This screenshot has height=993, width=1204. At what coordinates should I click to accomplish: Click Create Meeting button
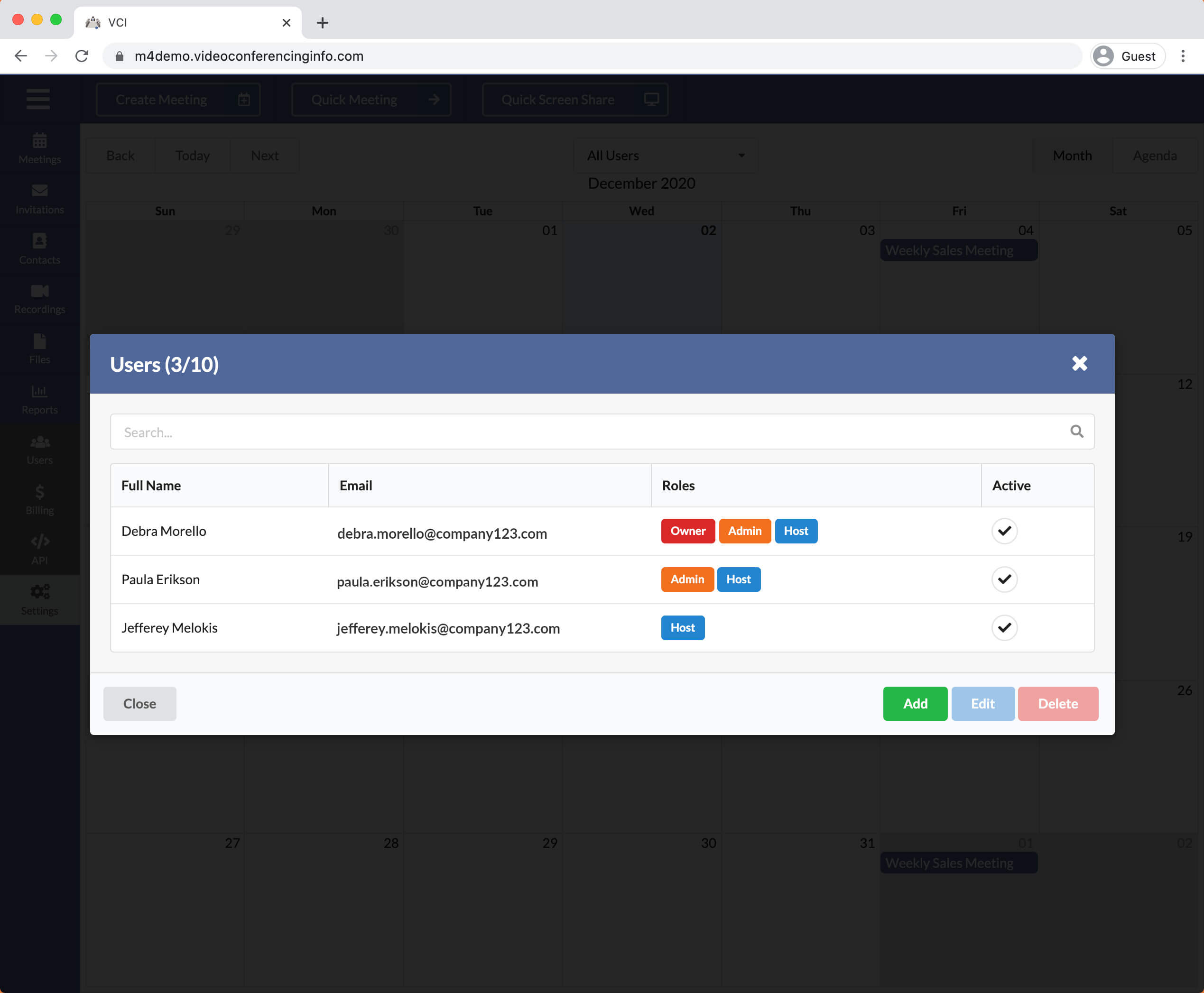tap(178, 100)
